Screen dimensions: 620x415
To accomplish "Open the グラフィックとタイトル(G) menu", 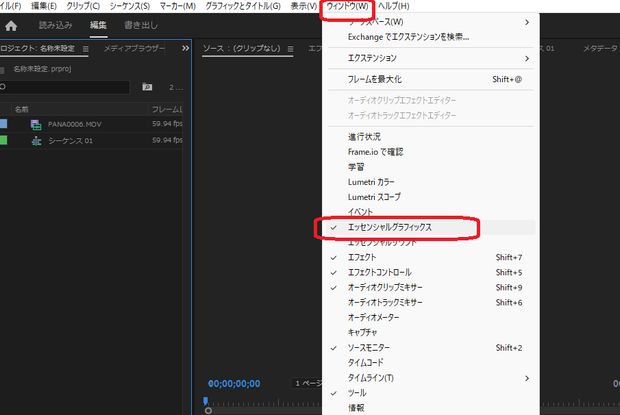I will click(x=243, y=6).
